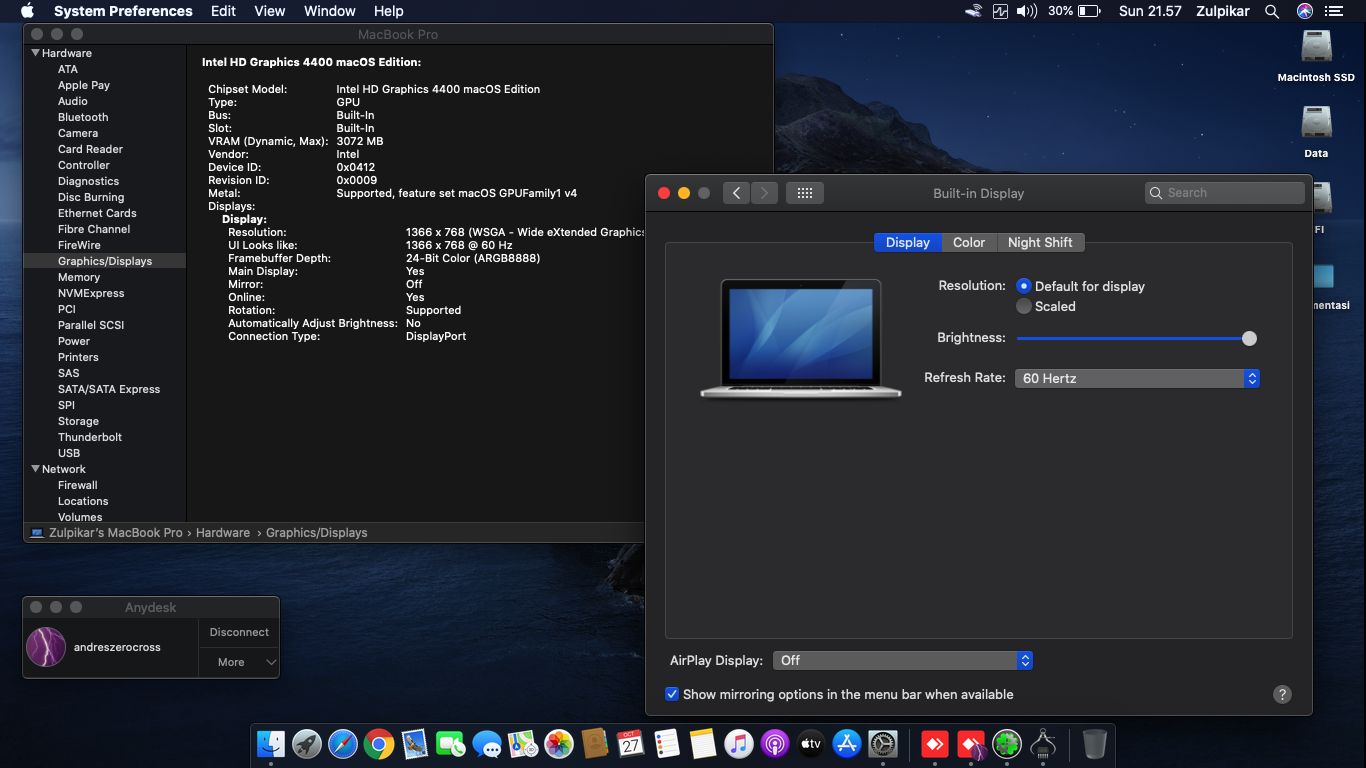Viewport: 1366px width, 768px height.
Task: Open the Help menu
Action: (x=388, y=11)
